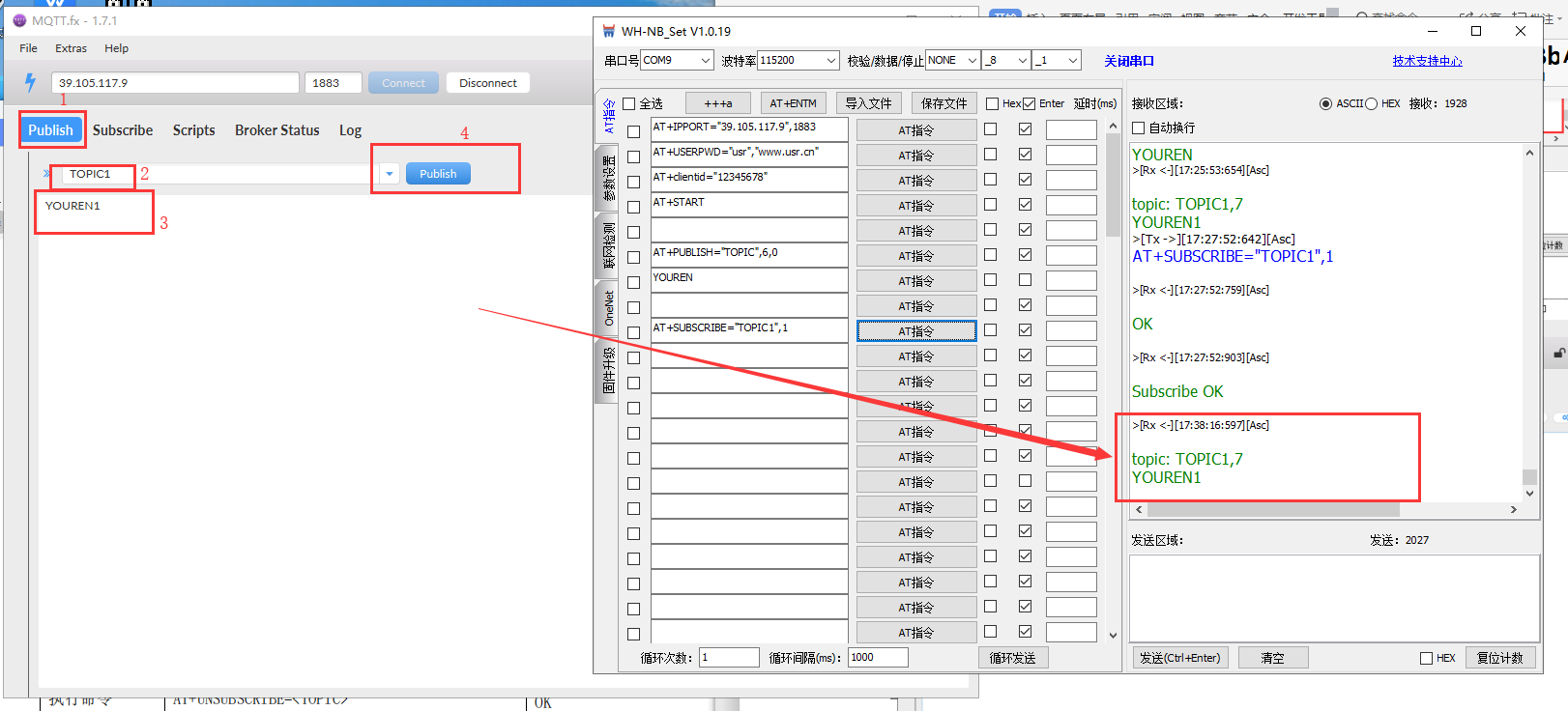Screen dimensions: 1568x711
Task: Maximize the WH-NB_Set window
Action: point(1476,31)
